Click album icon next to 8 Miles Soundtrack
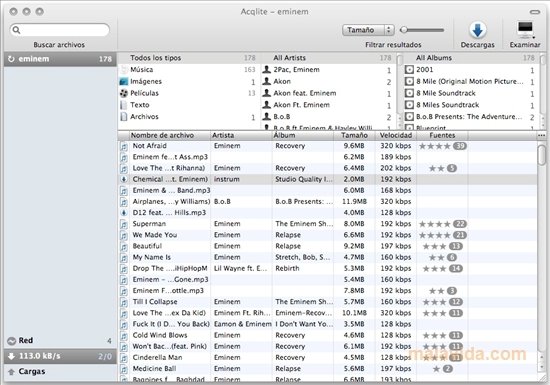Viewport: 550px width, 385px height. [x=409, y=105]
